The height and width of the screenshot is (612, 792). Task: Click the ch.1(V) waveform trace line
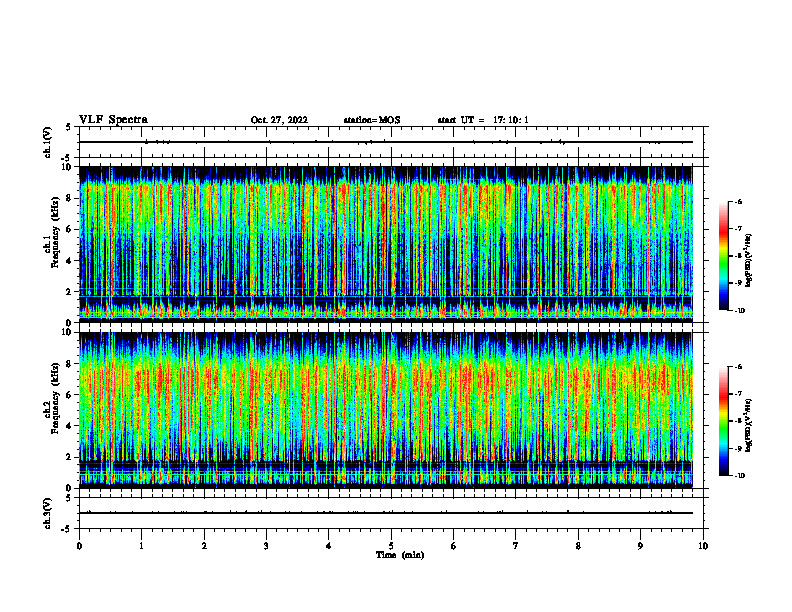(x=386, y=142)
